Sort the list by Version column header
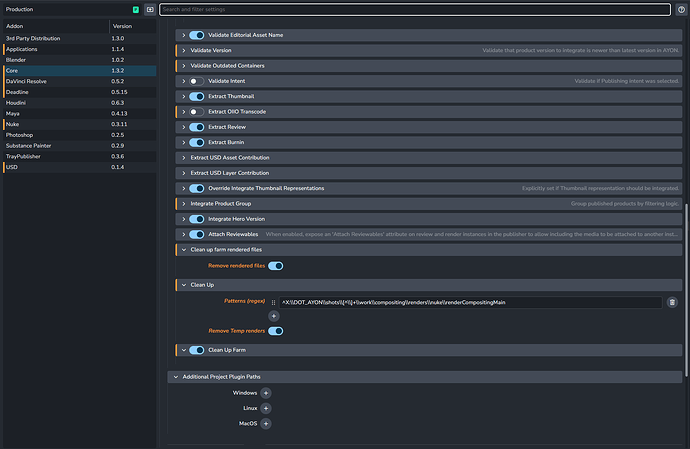This screenshot has height=449, width=690. click(122, 26)
